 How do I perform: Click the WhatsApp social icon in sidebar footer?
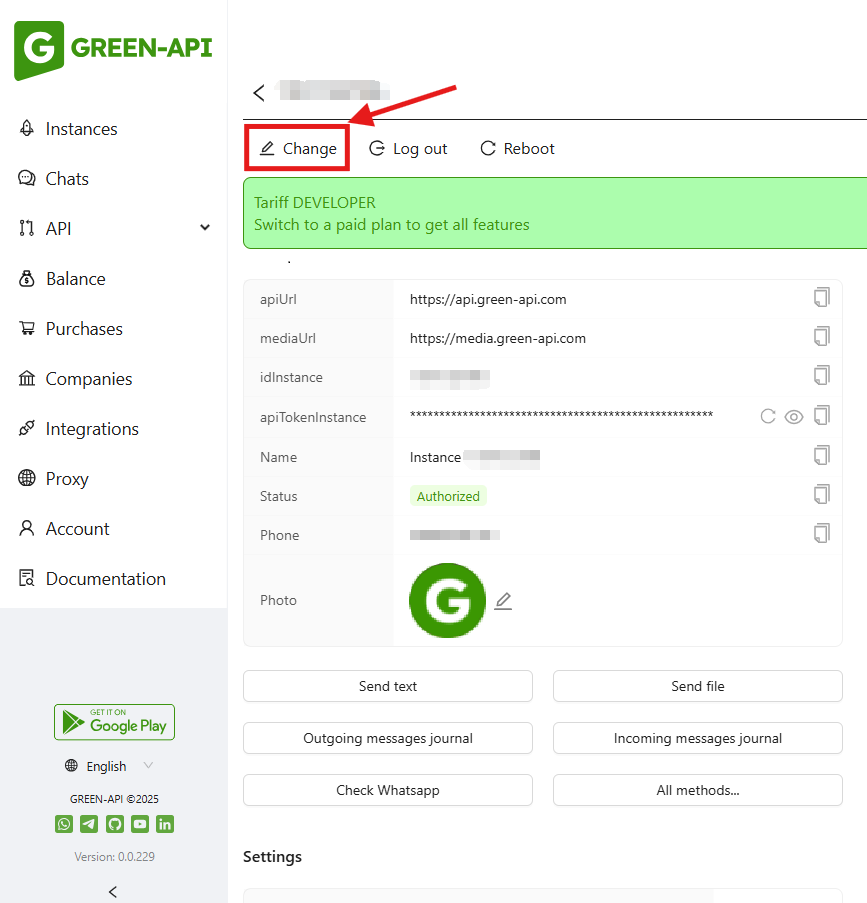[64, 824]
